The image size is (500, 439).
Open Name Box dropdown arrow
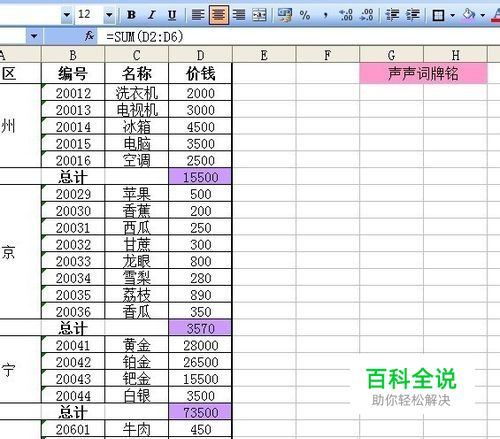point(34,36)
